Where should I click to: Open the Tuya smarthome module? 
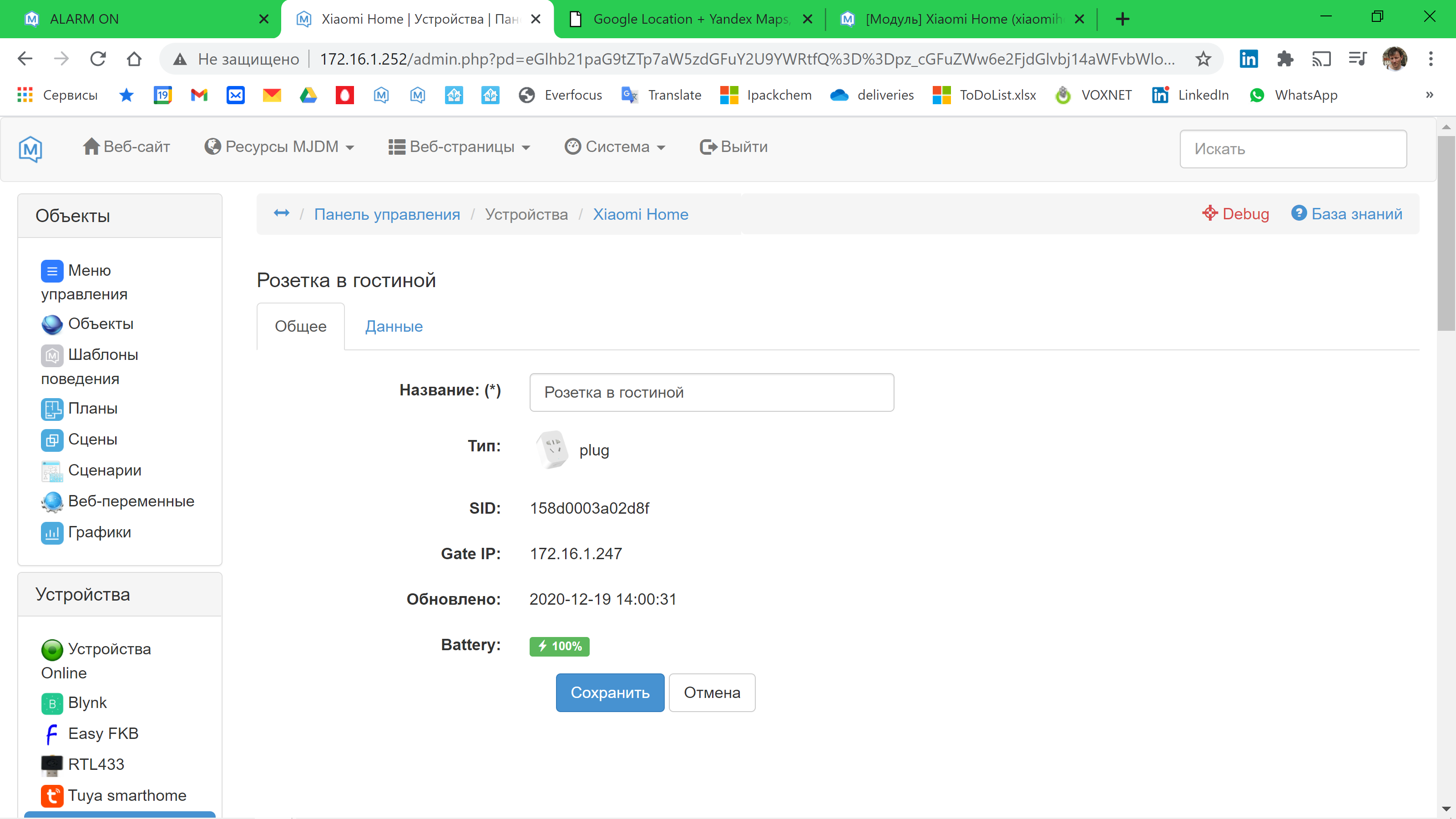[126, 795]
